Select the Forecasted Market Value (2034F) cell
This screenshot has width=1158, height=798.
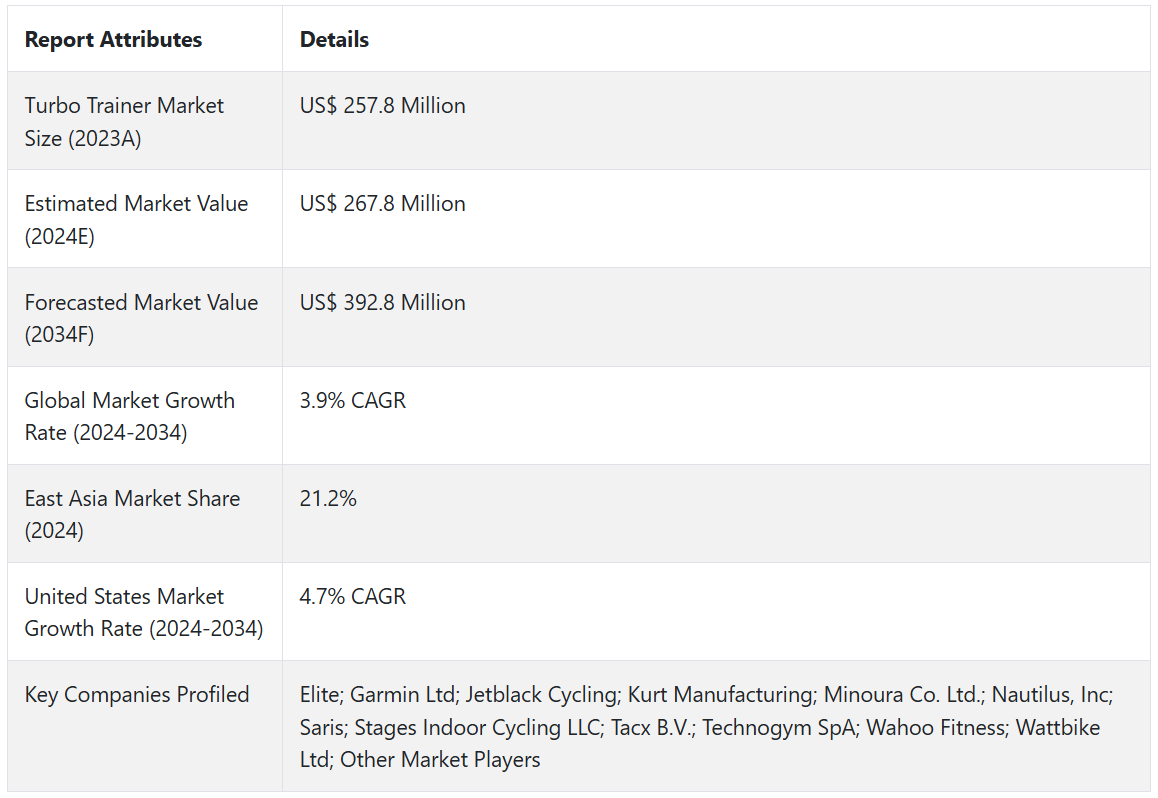click(141, 318)
